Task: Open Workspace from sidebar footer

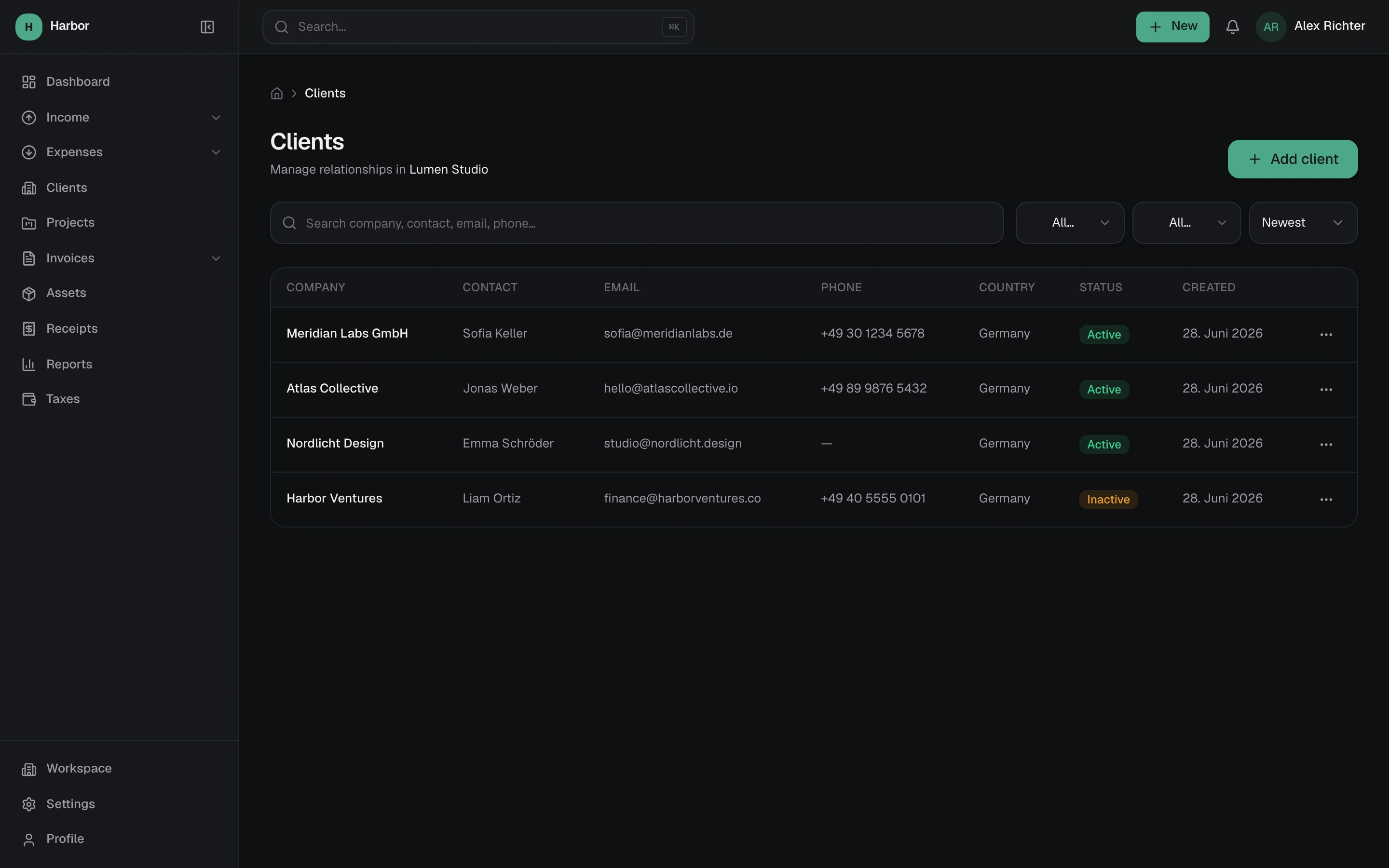Action: 119,769
